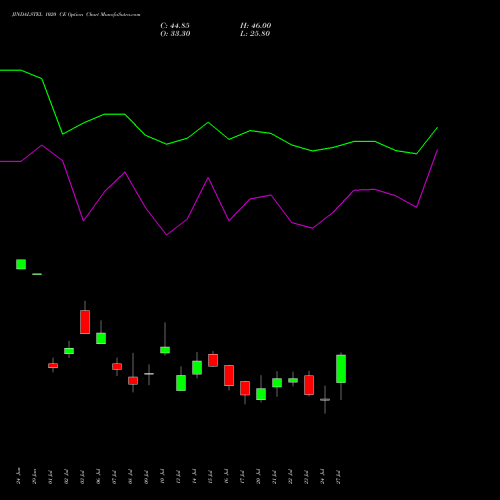Select the last green candle on 27 Jul
500x500 pixels.
pos(341,369)
